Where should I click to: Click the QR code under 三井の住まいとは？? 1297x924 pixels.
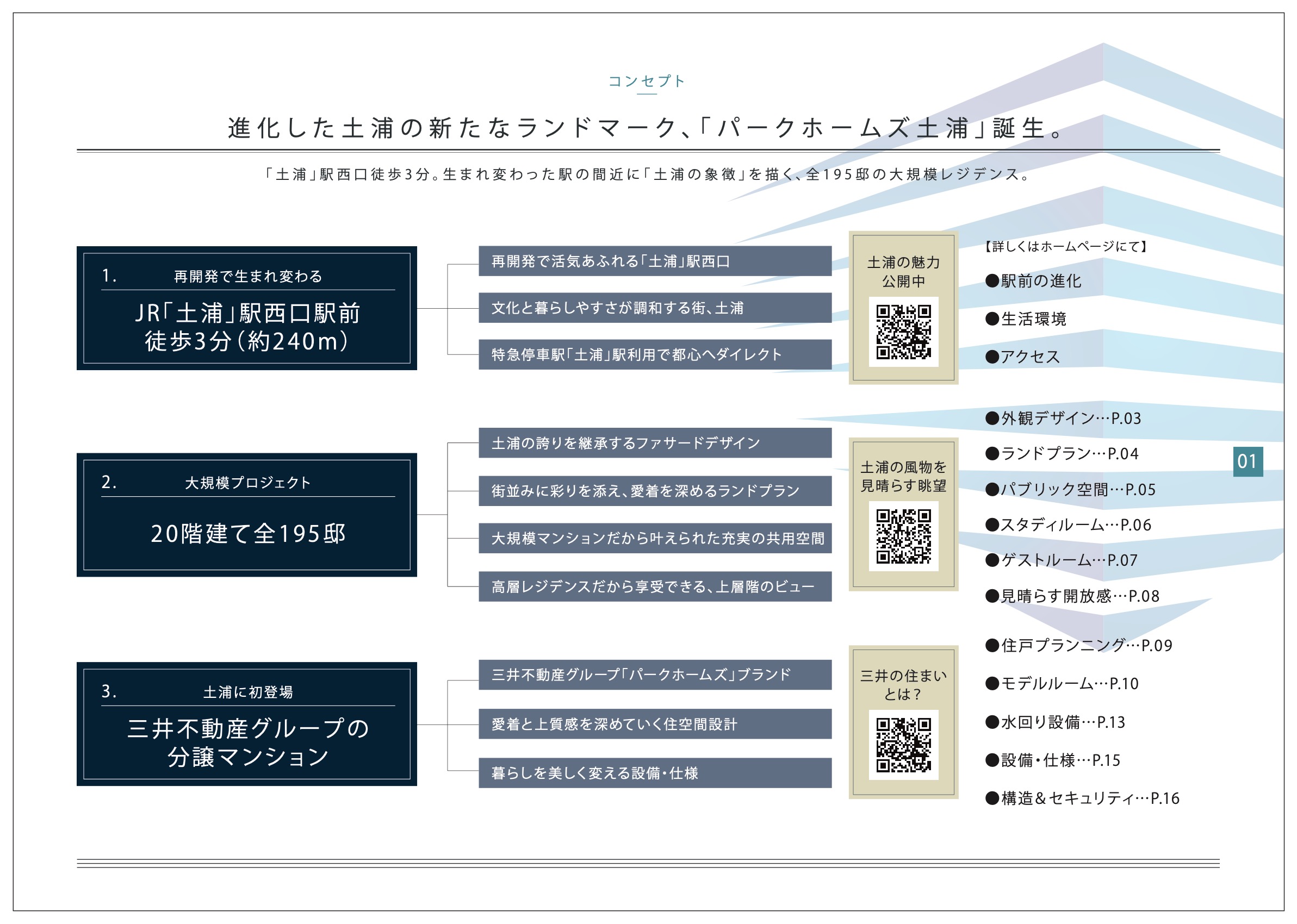coord(903,745)
